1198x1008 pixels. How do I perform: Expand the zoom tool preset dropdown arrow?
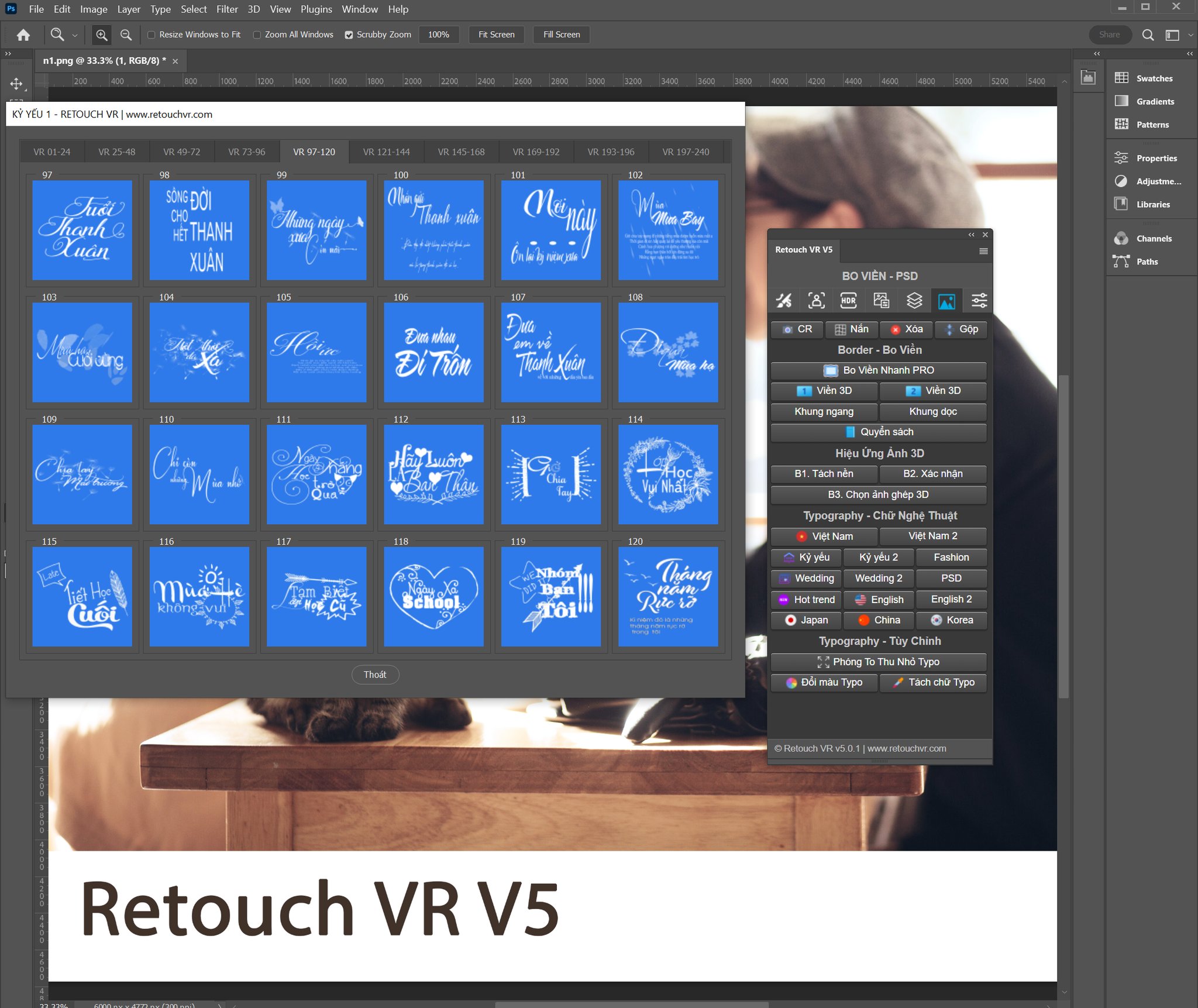[75, 36]
